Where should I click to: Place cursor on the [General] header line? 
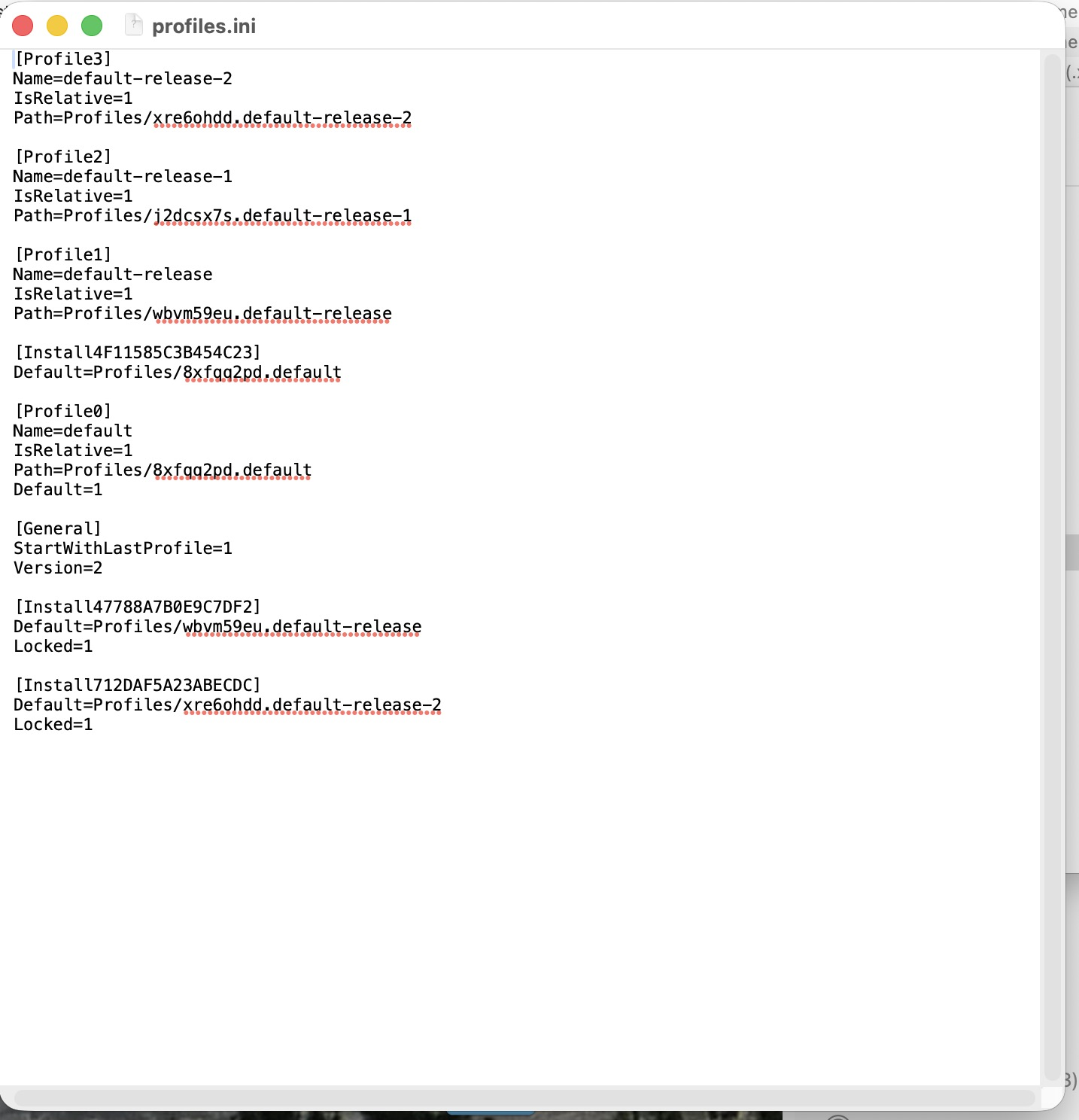58,528
